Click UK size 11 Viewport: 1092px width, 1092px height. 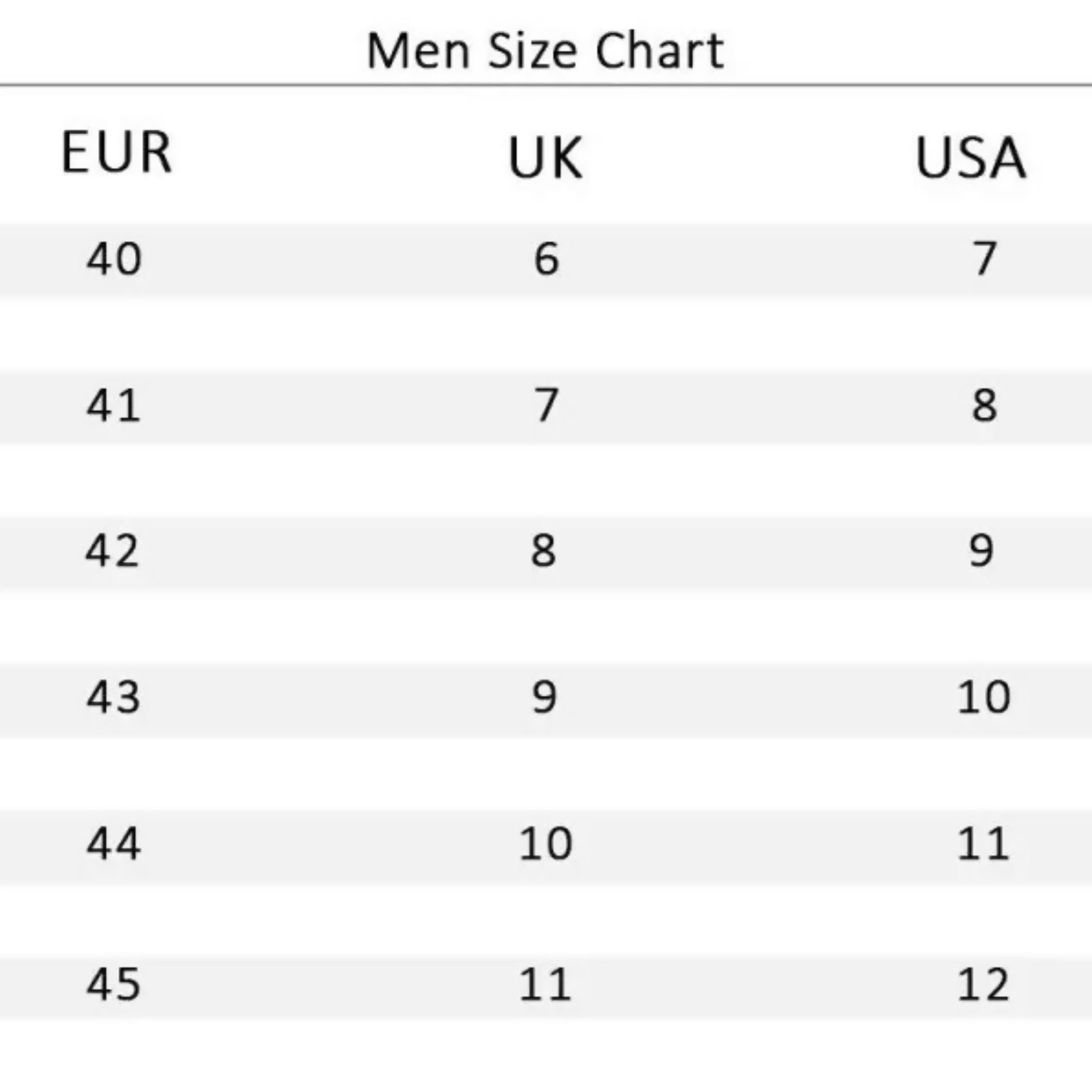(545, 984)
